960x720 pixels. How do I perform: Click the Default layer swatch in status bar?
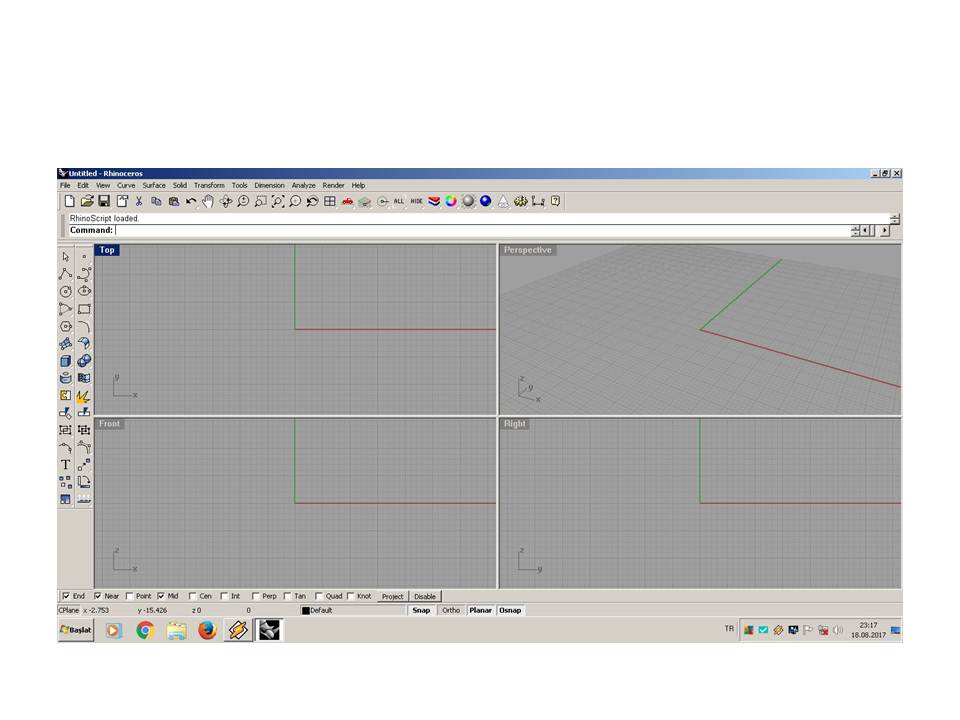[x=306, y=610]
